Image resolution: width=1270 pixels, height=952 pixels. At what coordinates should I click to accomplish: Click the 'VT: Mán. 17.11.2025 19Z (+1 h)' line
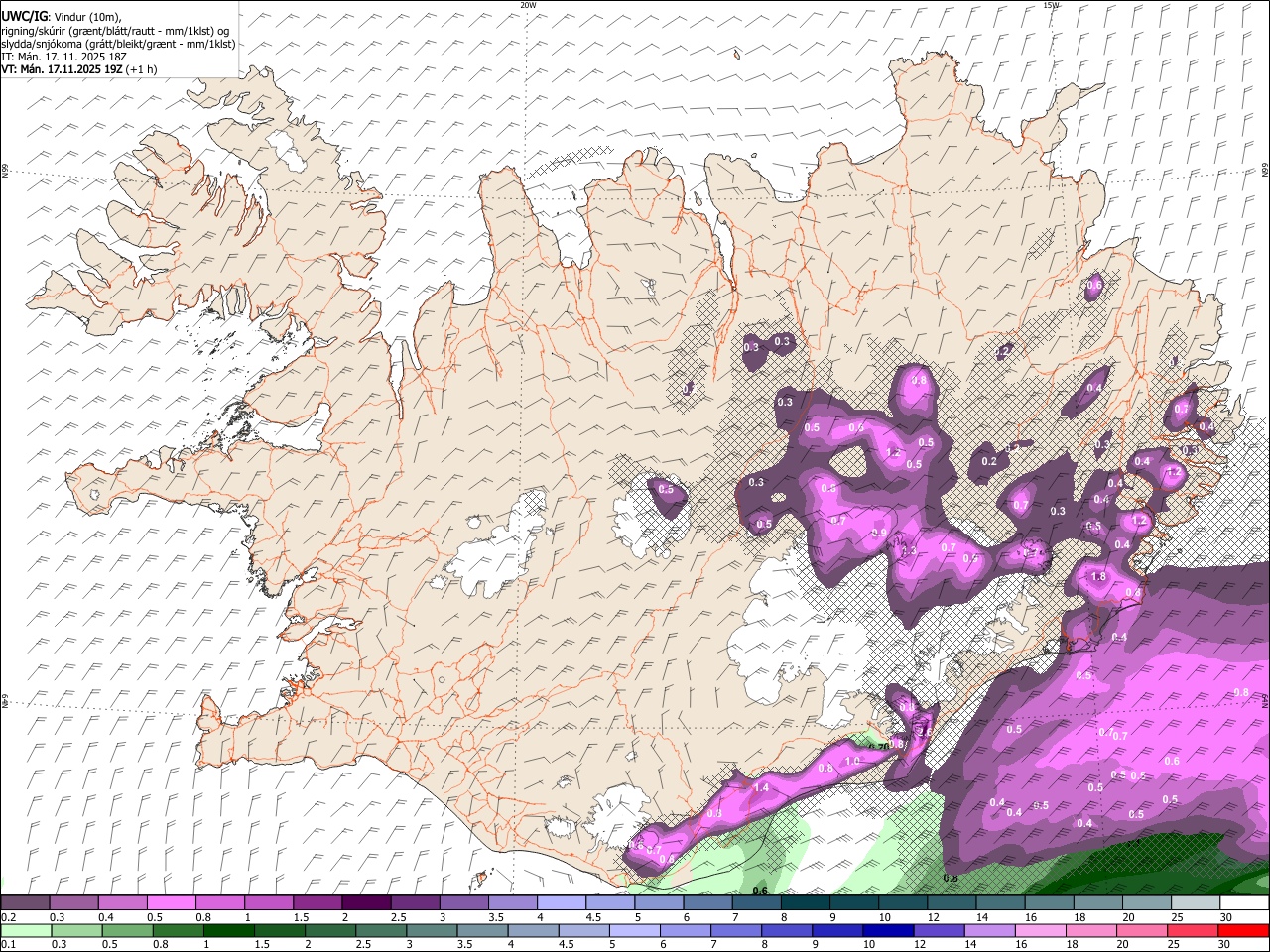[x=78, y=69]
